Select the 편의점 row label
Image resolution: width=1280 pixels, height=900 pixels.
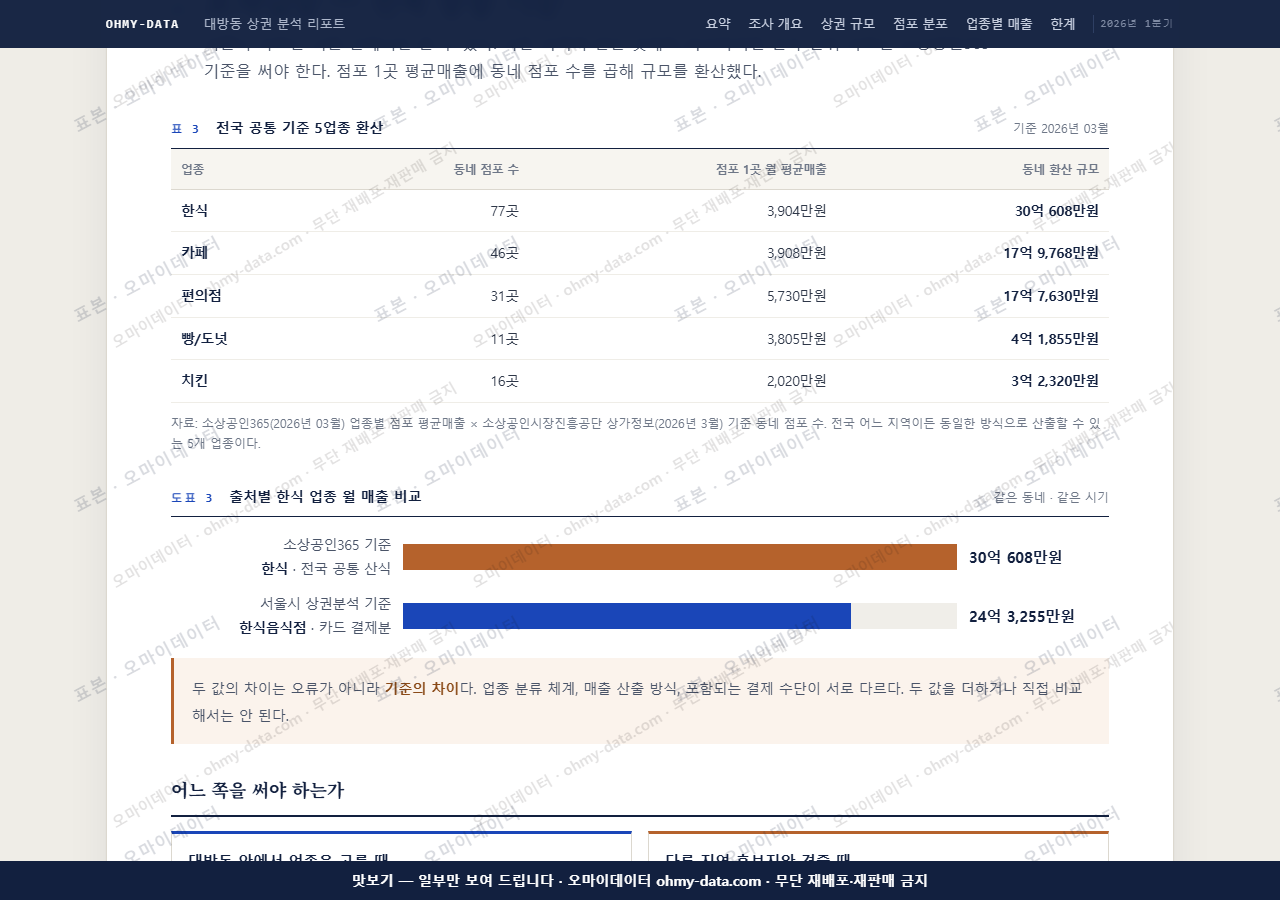pyautogui.click(x=201, y=296)
